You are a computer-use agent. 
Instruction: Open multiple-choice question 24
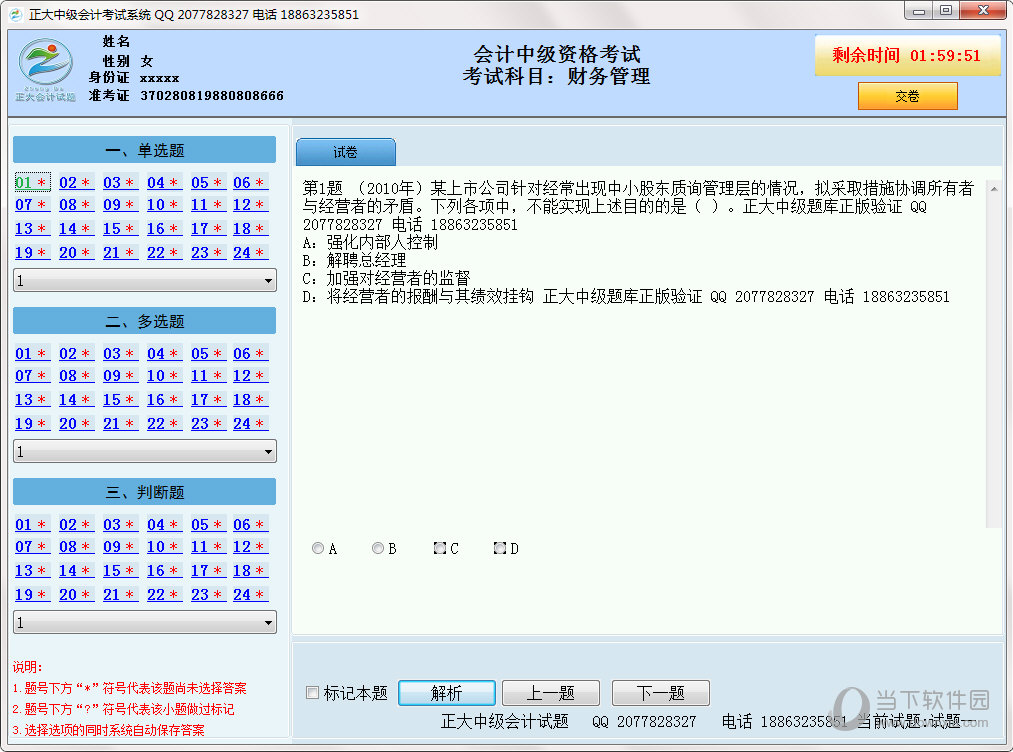pos(251,423)
